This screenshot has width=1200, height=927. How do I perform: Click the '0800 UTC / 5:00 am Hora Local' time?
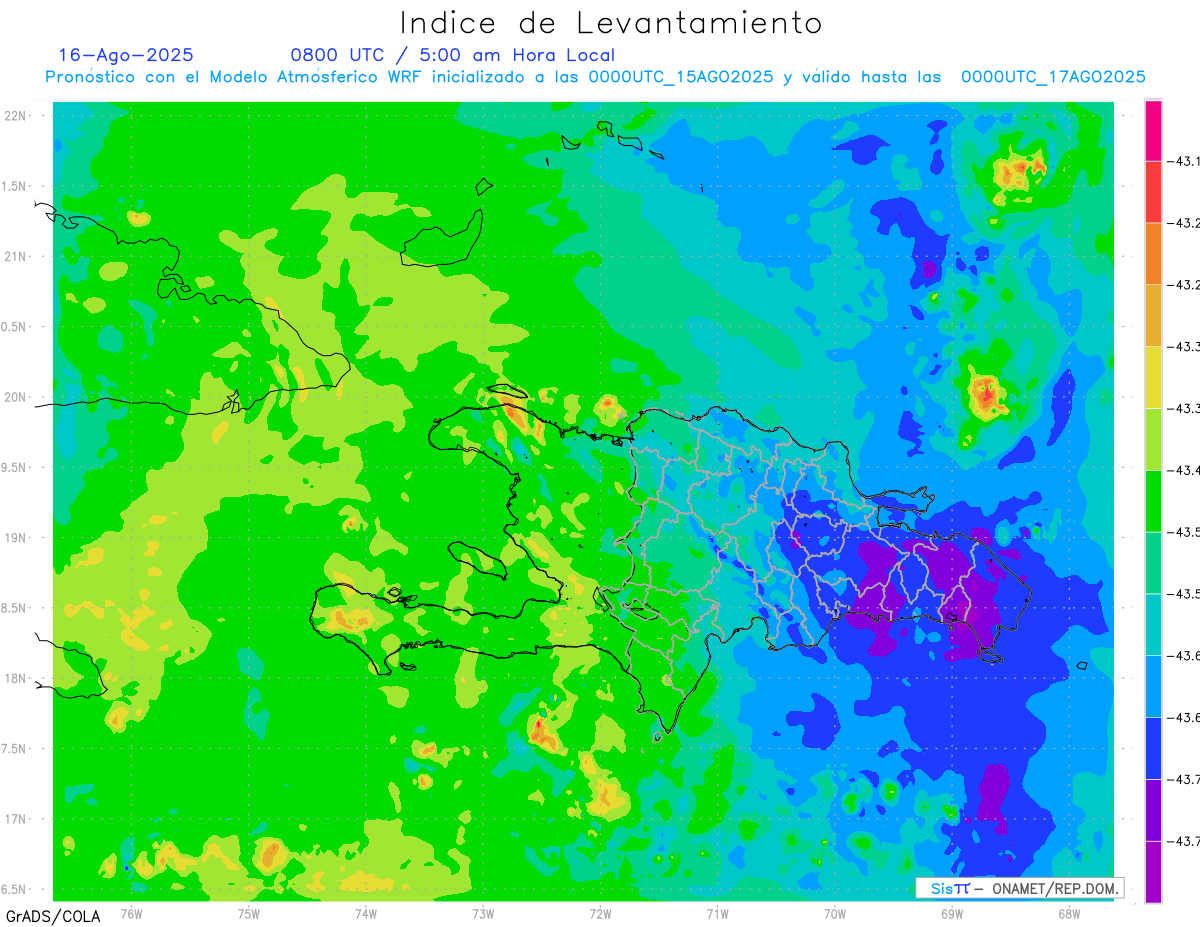(453, 56)
